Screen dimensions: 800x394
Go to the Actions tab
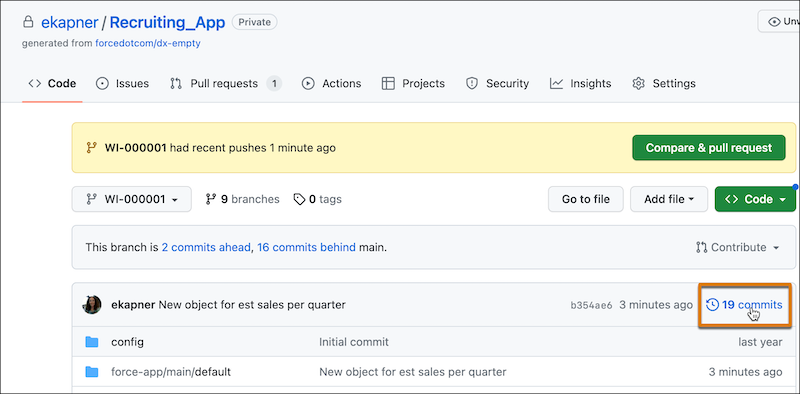point(332,84)
